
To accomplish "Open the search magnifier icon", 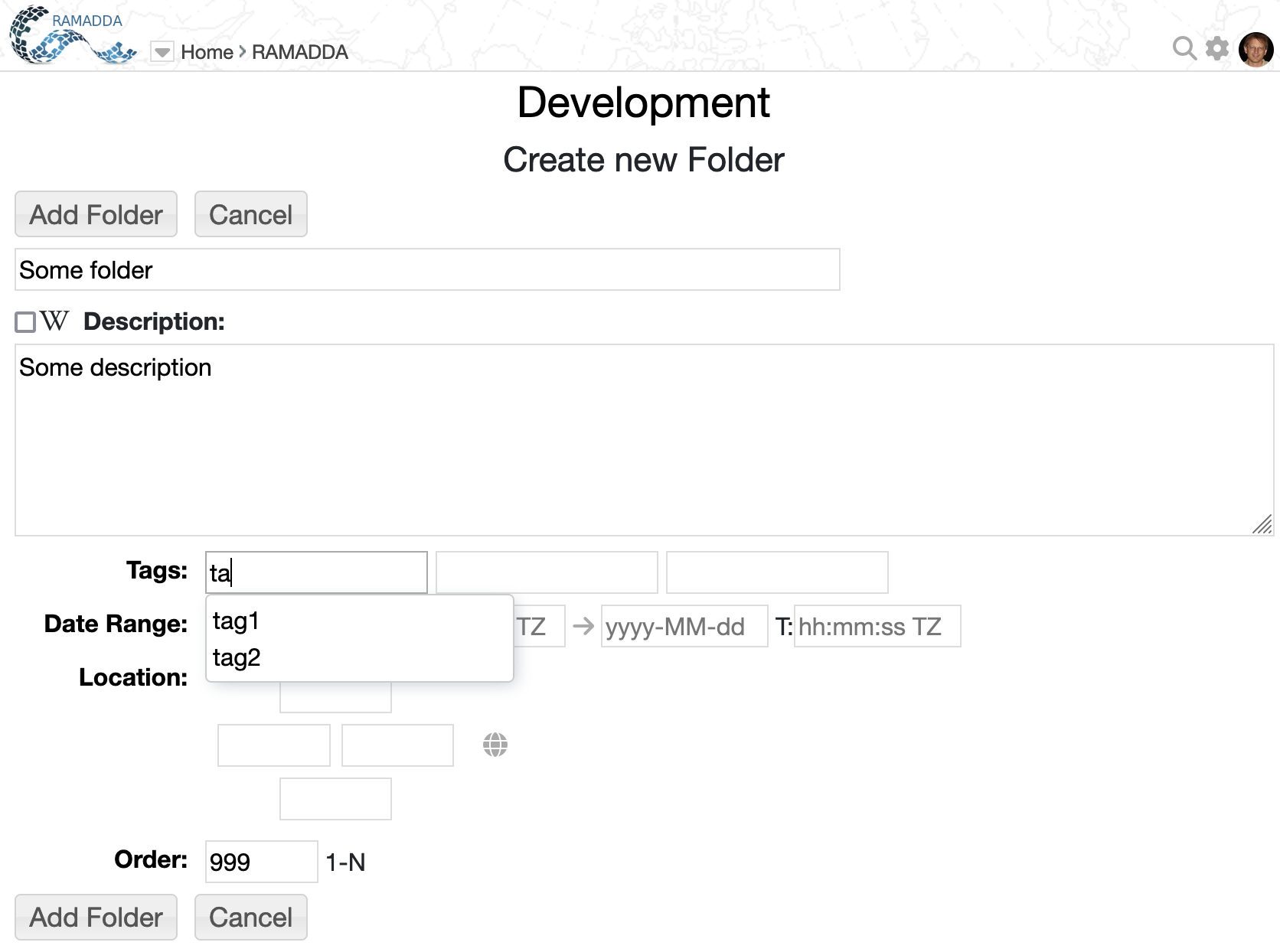I will click(1184, 48).
